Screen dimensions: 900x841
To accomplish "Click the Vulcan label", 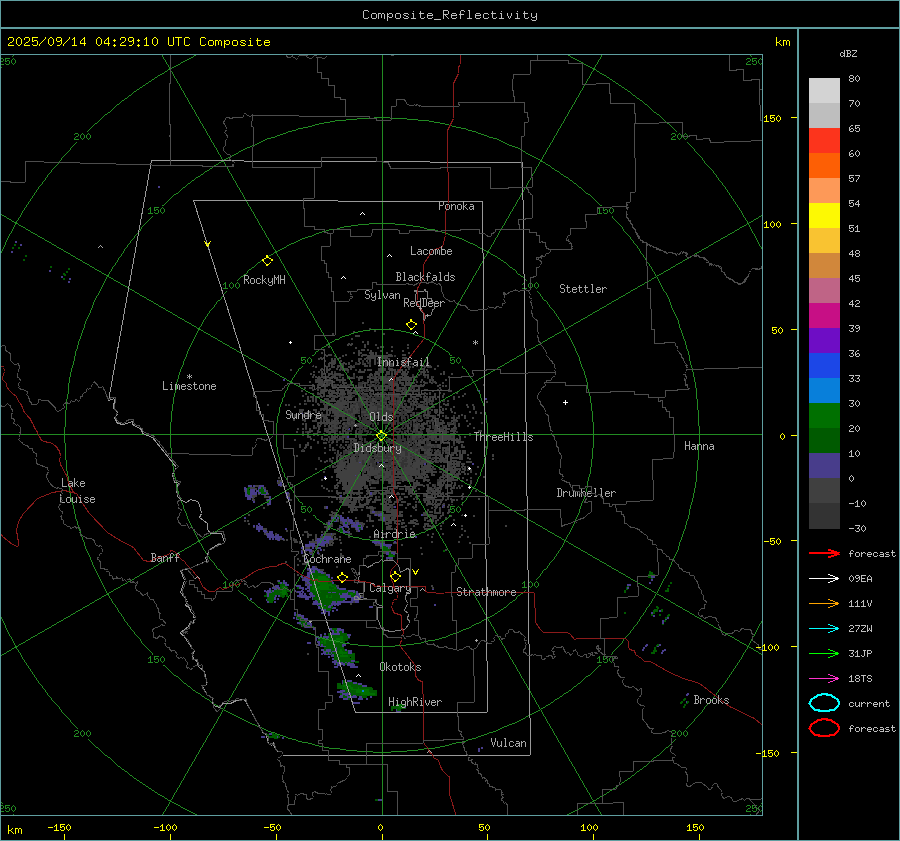I will tap(509, 743).
